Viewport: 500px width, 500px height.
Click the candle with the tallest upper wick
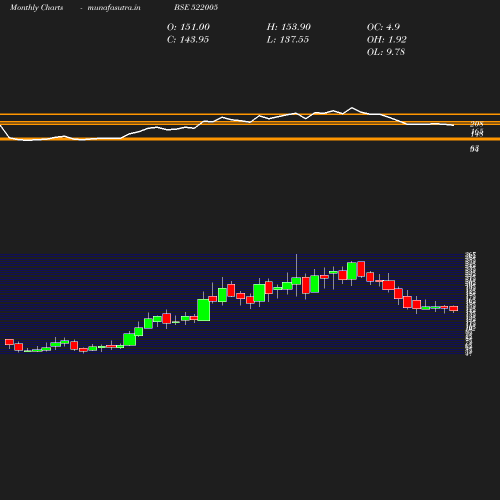tap(296, 281)
